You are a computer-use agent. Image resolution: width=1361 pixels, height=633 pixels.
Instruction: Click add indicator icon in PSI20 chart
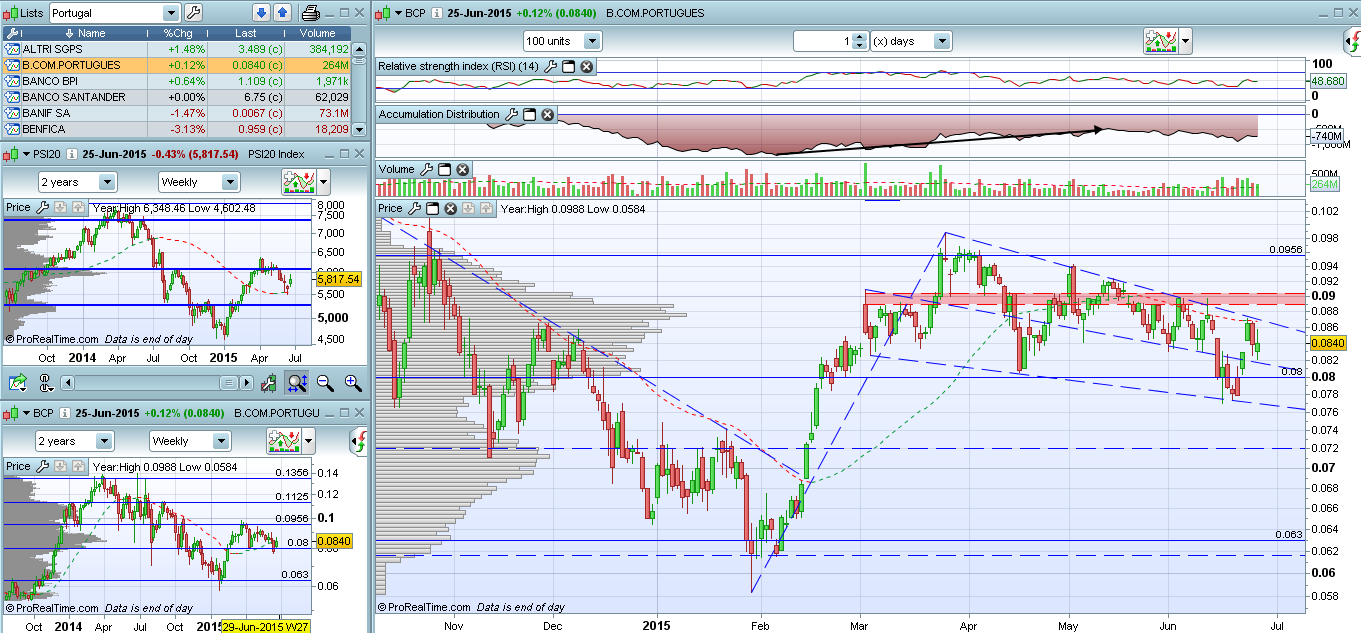[299, 182]
